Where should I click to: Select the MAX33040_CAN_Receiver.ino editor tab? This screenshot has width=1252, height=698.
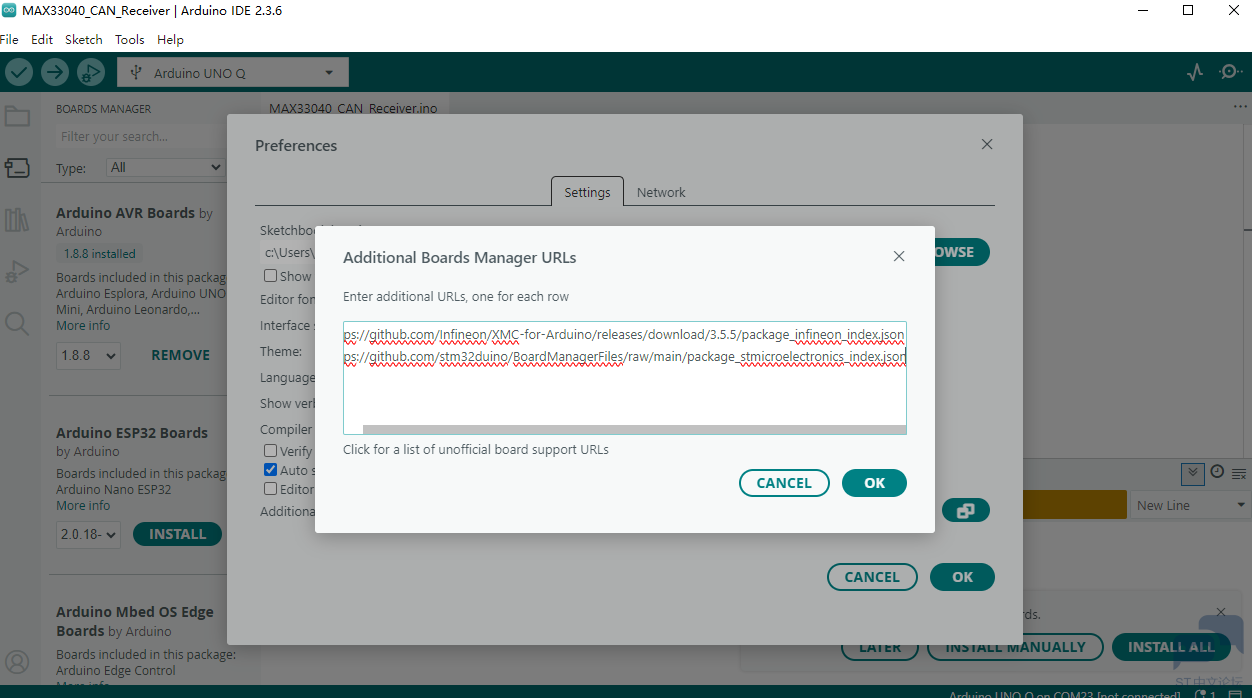pyautogui.click(x=353, y=108)
